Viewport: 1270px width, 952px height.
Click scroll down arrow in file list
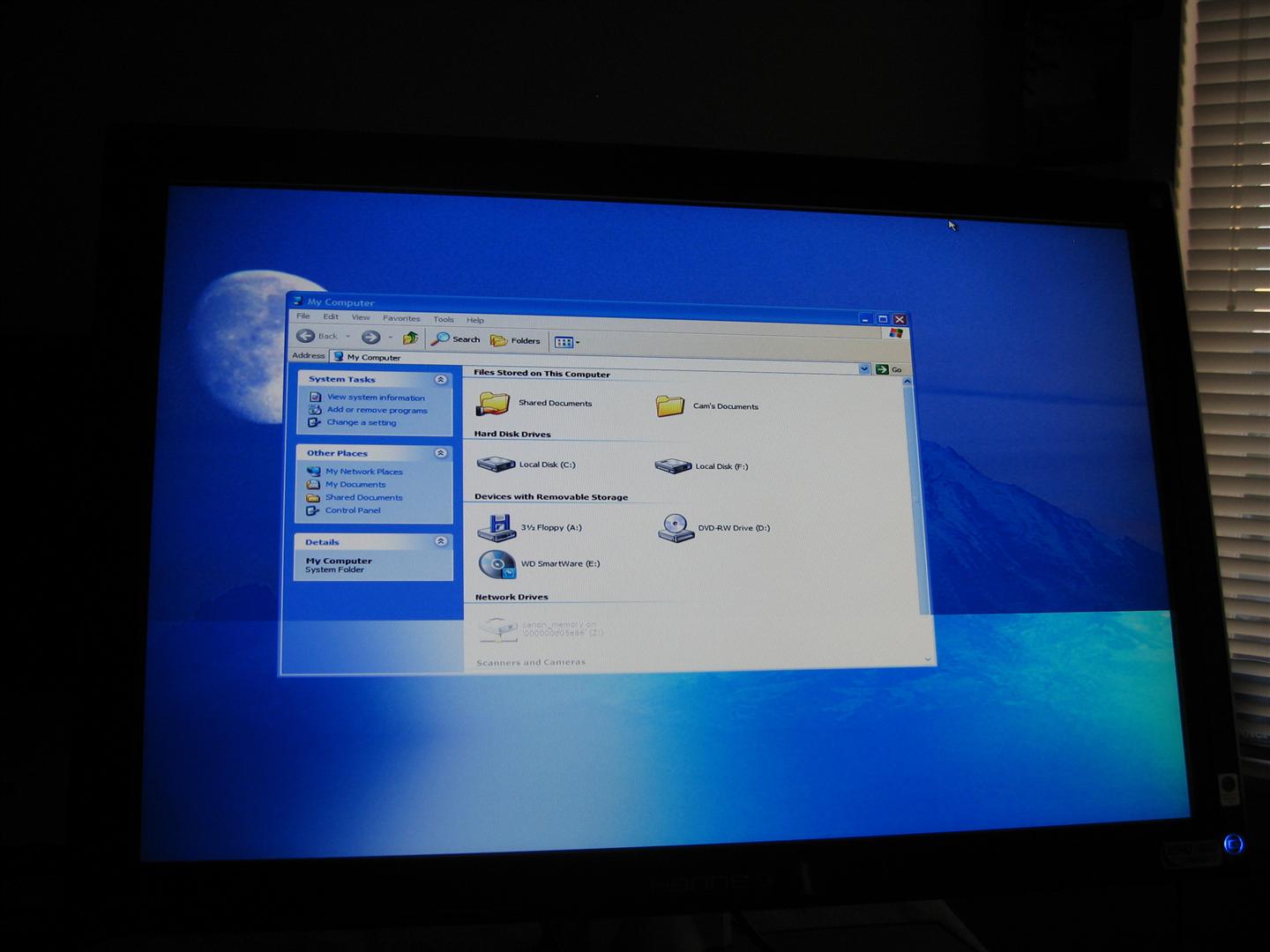(x=928, y=658)
